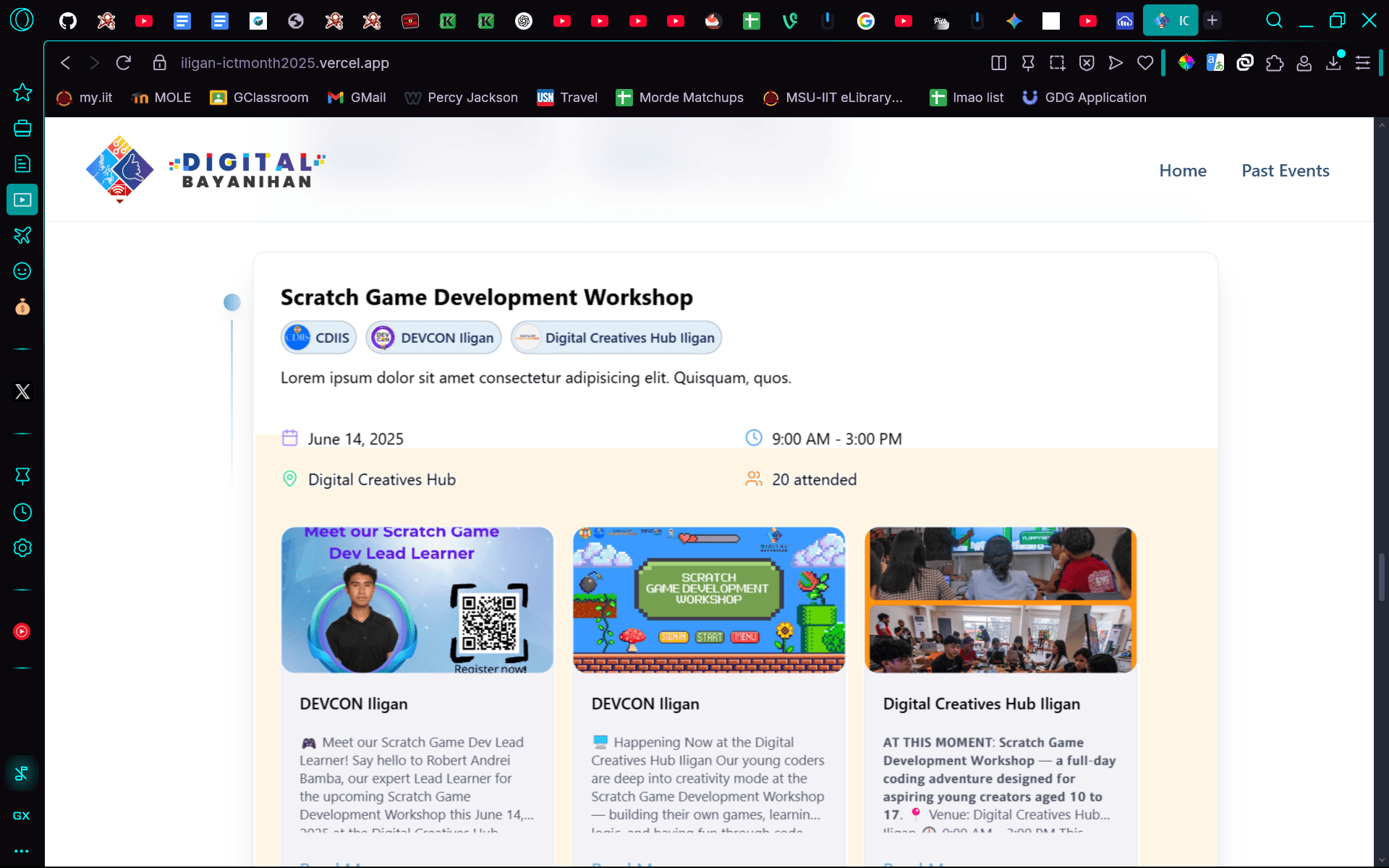Open the workshop photo collage thumbnail
The image size is (1389, 868).
pos(1001,600)
